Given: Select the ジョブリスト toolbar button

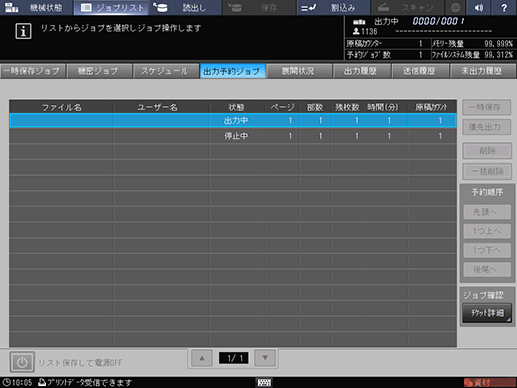Looking at the screenshot, I should click(x=111, y=7).
